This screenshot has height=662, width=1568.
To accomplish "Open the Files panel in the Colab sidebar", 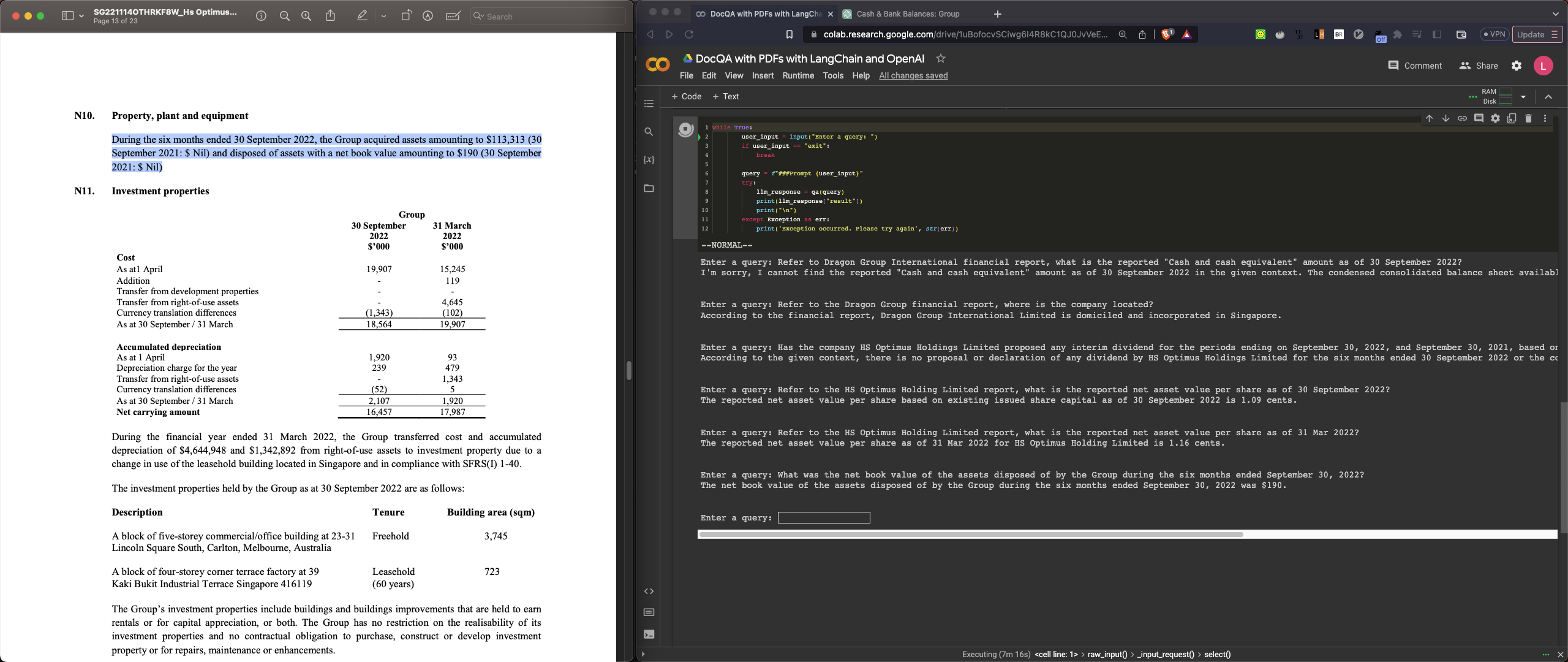I will (x=649, y=188).
